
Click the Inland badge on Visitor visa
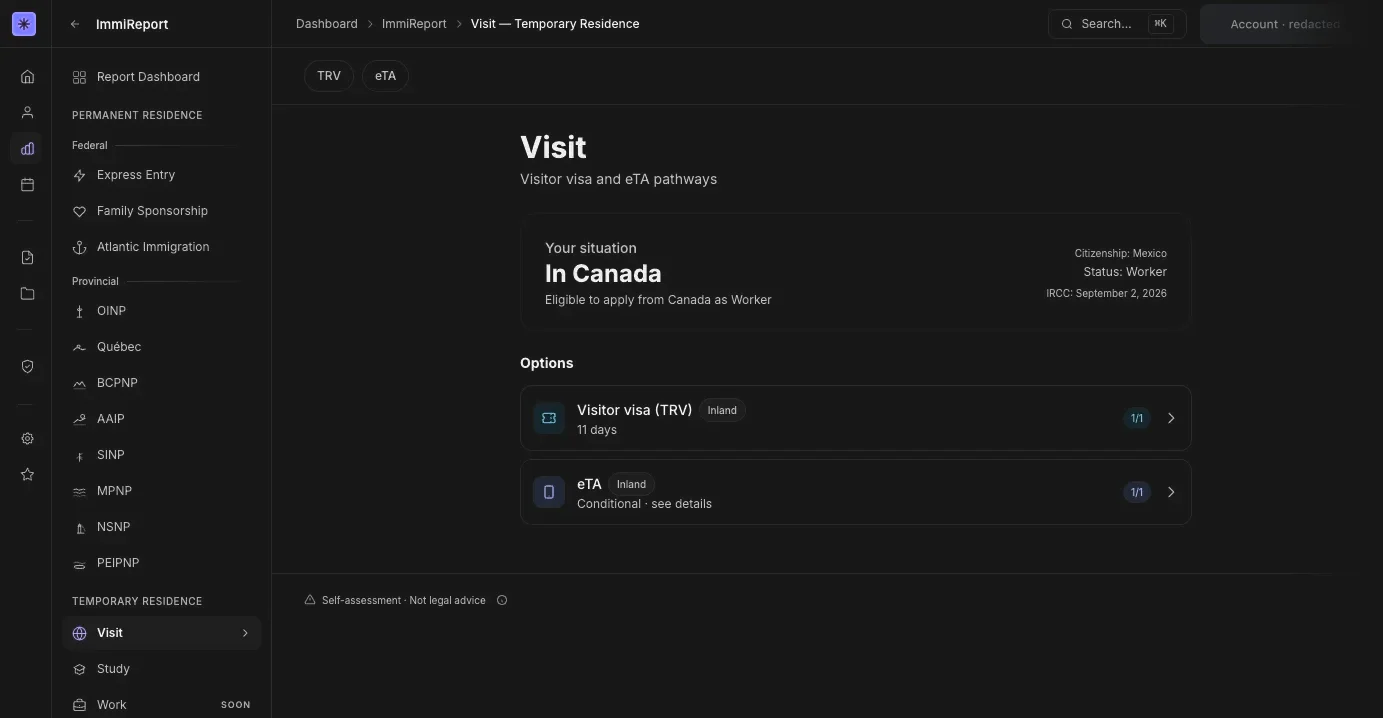coord(722,410)
